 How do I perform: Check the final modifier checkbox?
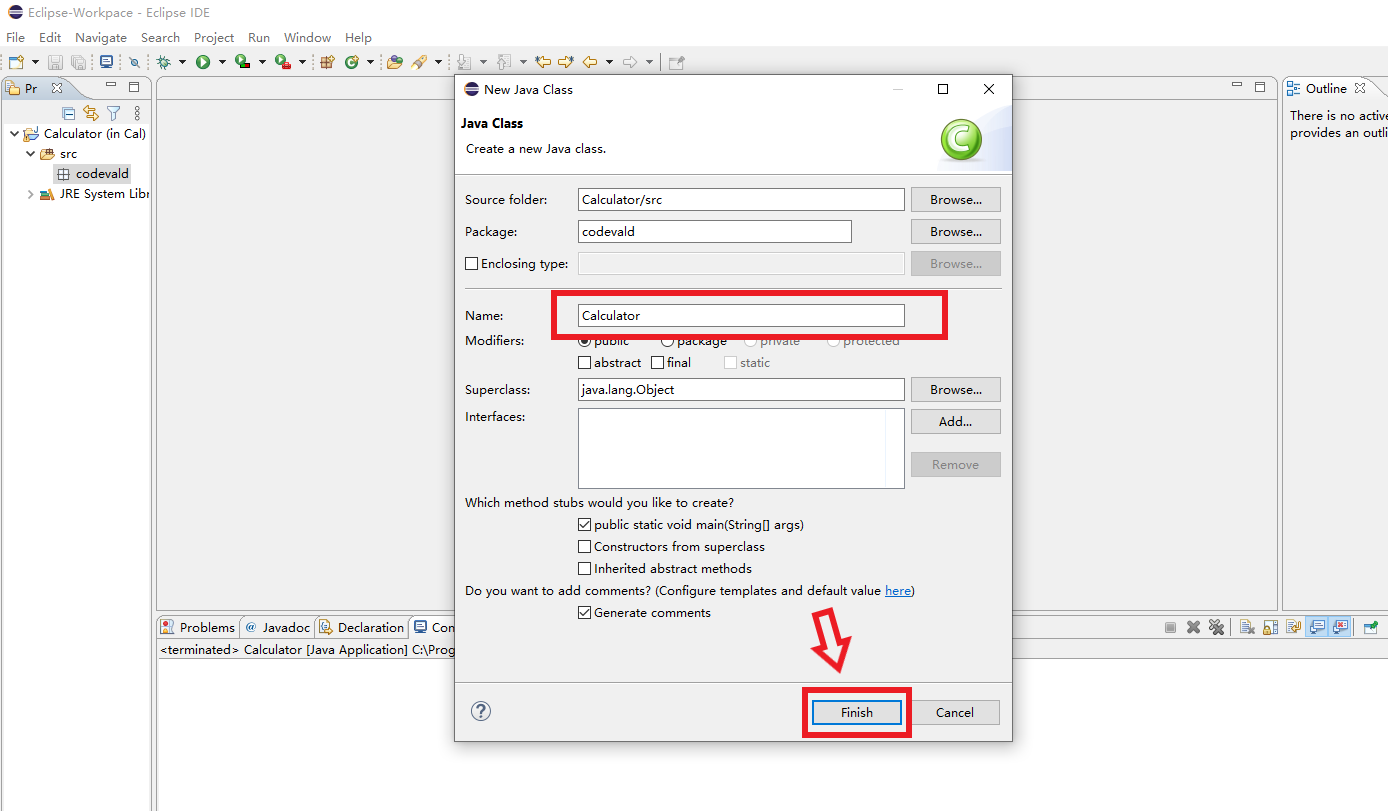coord(658,363)
